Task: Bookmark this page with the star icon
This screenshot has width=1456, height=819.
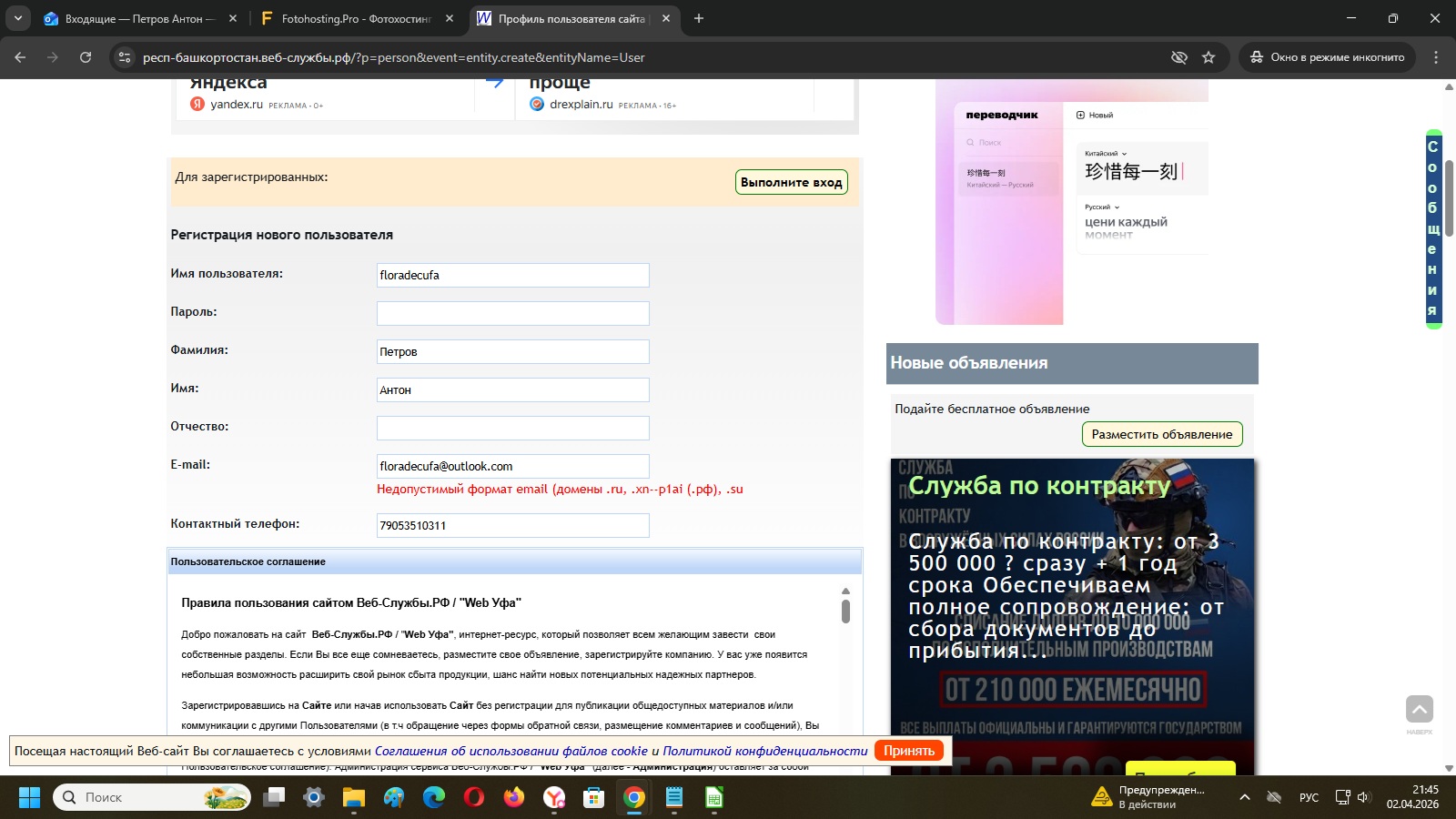Action: 1208,57
